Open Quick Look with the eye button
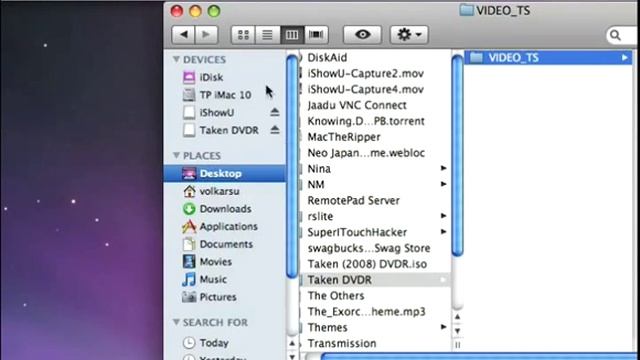Viewport: 640px width, 360px height. click(362, 35)
